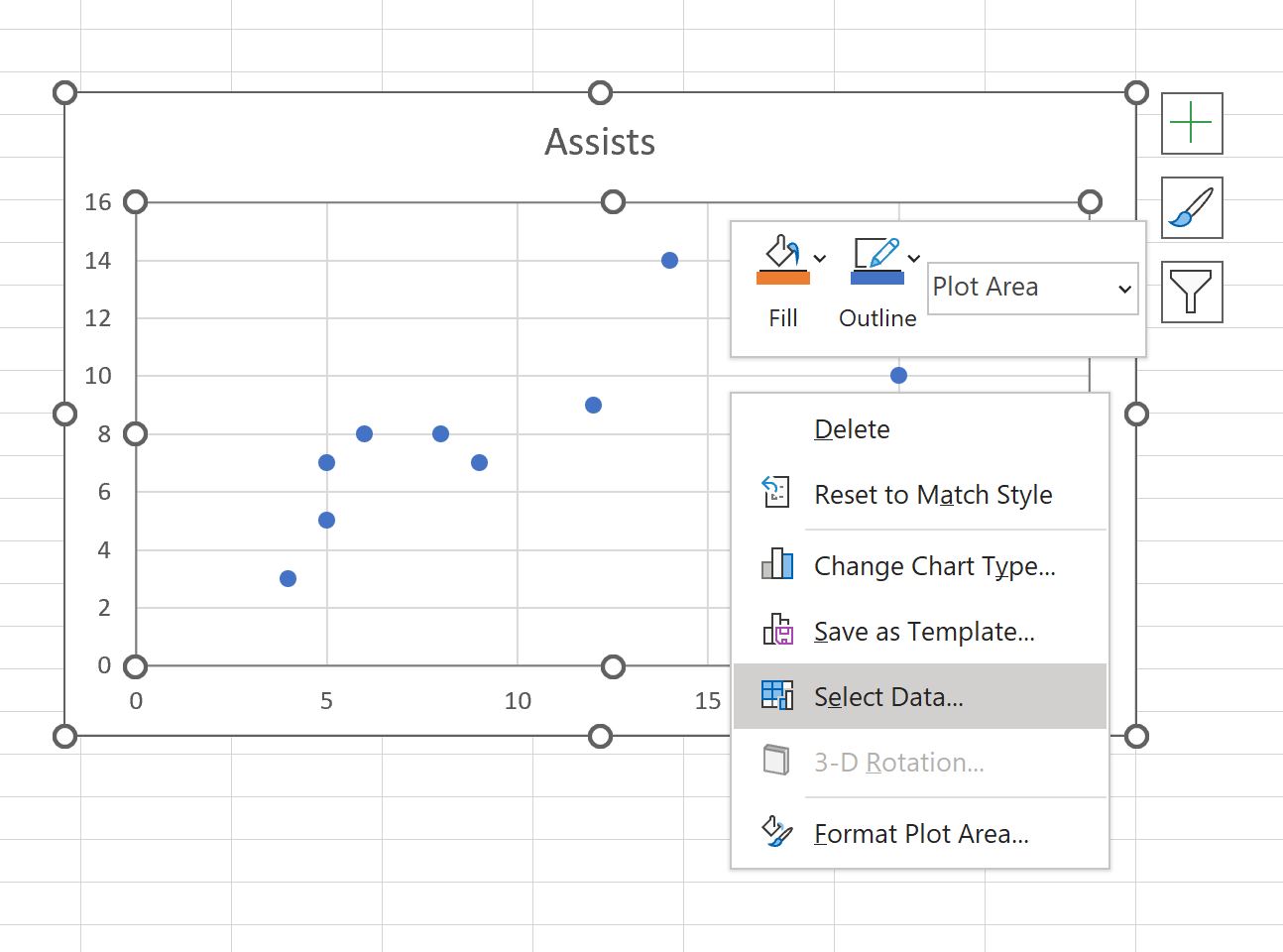1283x952 pixels.
Task: Select the Assists chart title
Action: (x=599, y=142)
